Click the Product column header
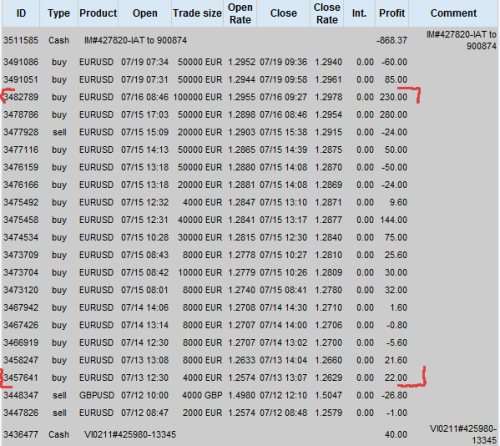 coord(98,13)
